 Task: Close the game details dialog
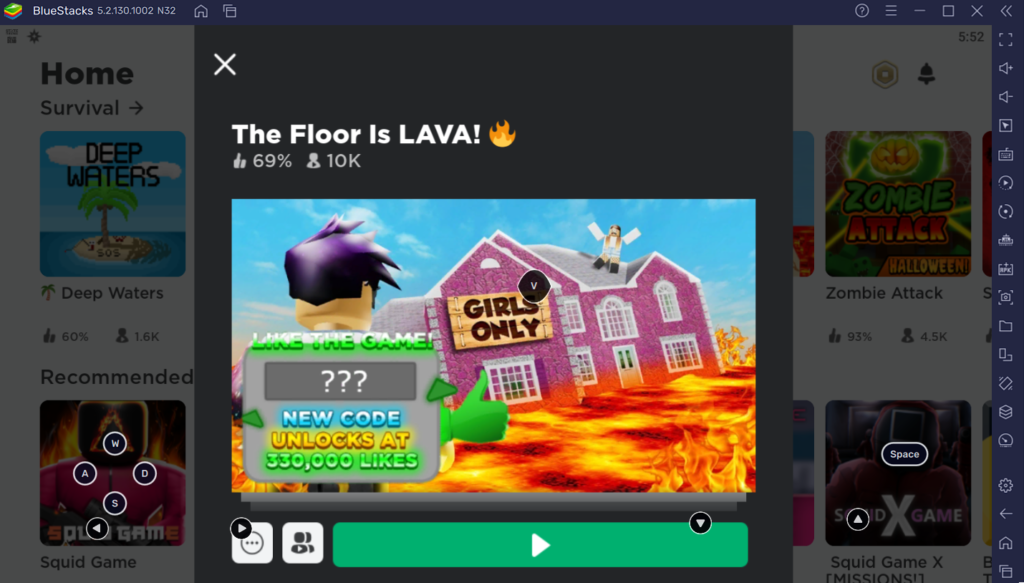225,65
